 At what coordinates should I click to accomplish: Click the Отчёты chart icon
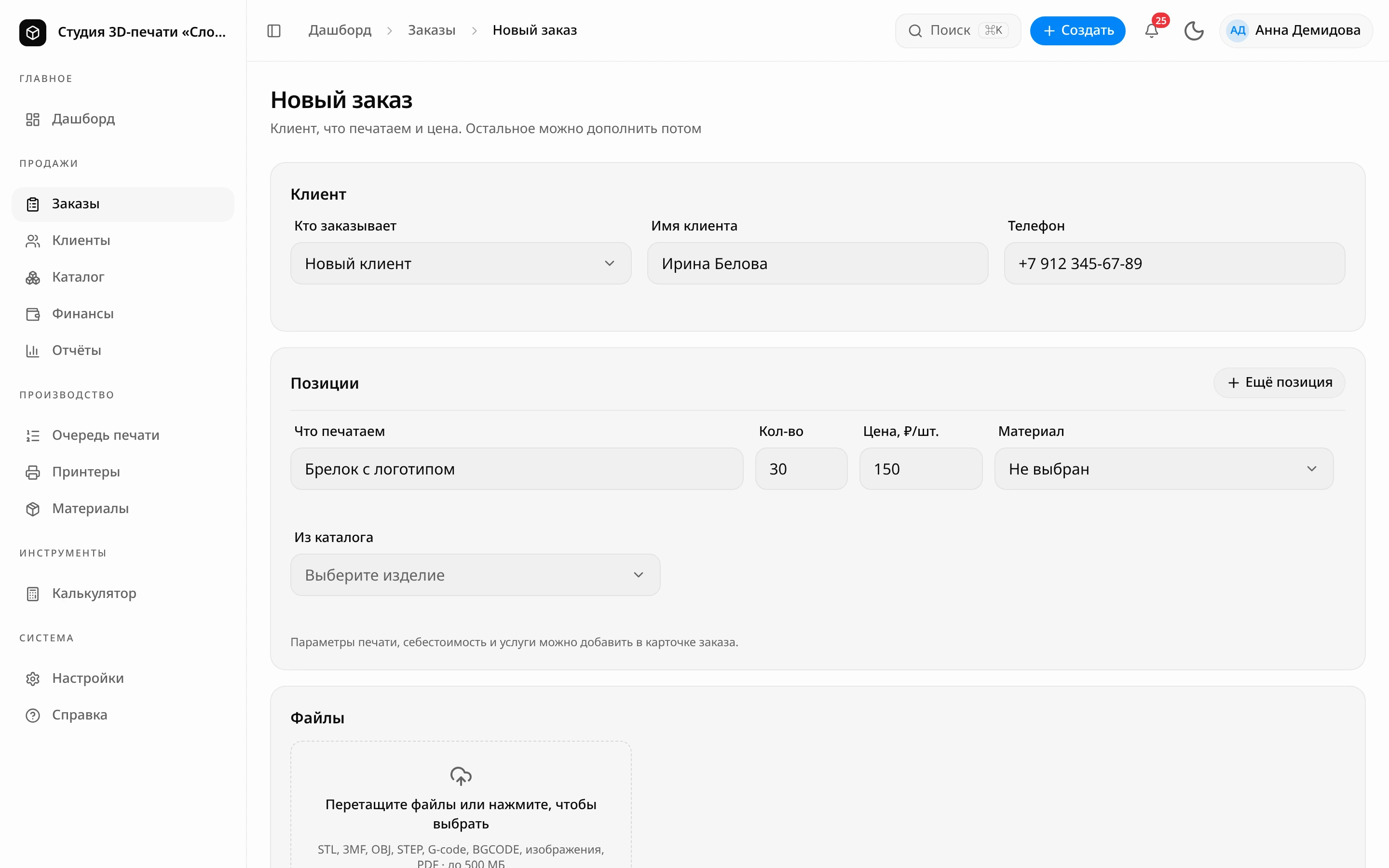pos(33,351)
